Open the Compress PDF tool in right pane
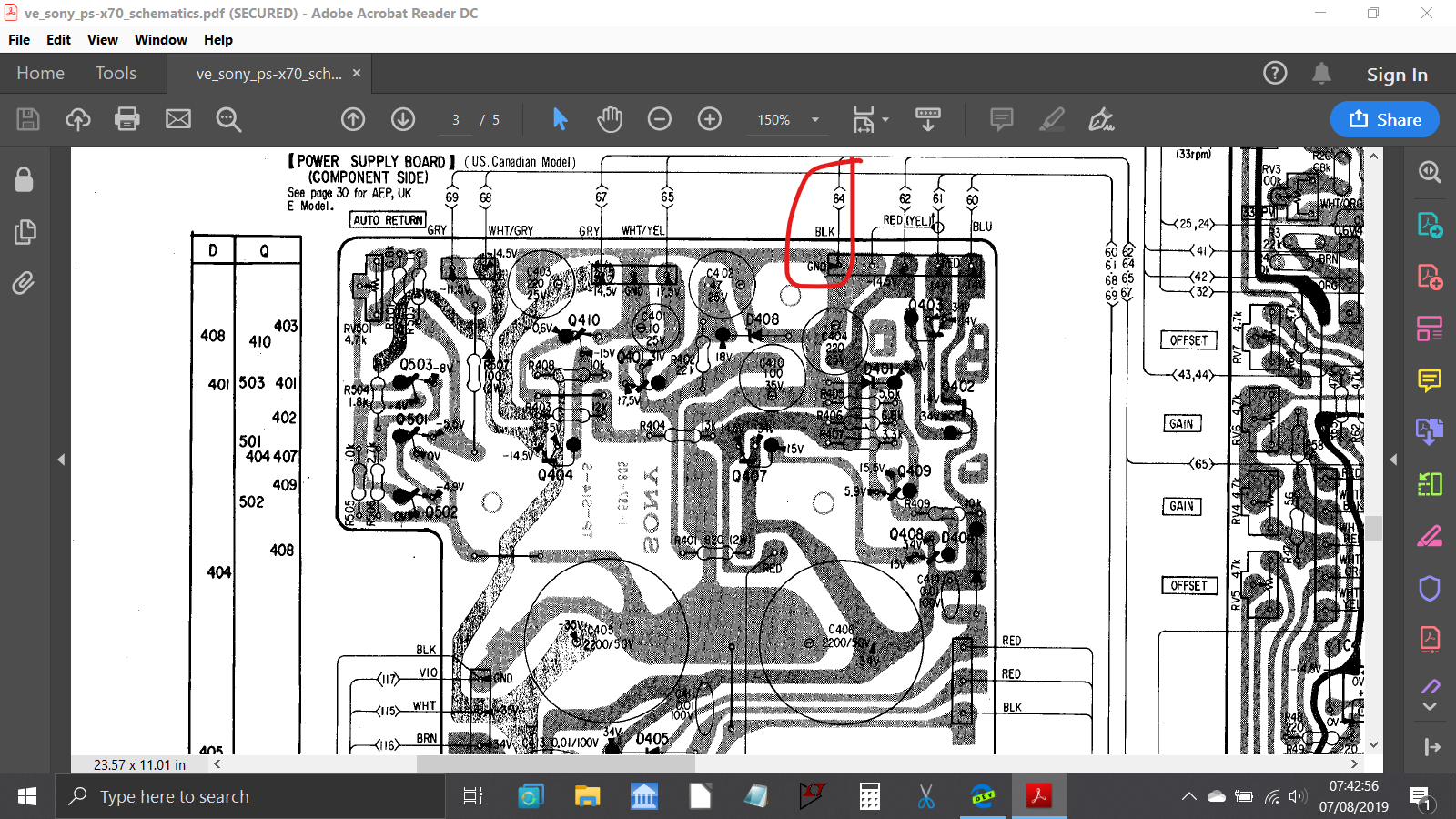The image size is (1456, 819). [1430, 639]
